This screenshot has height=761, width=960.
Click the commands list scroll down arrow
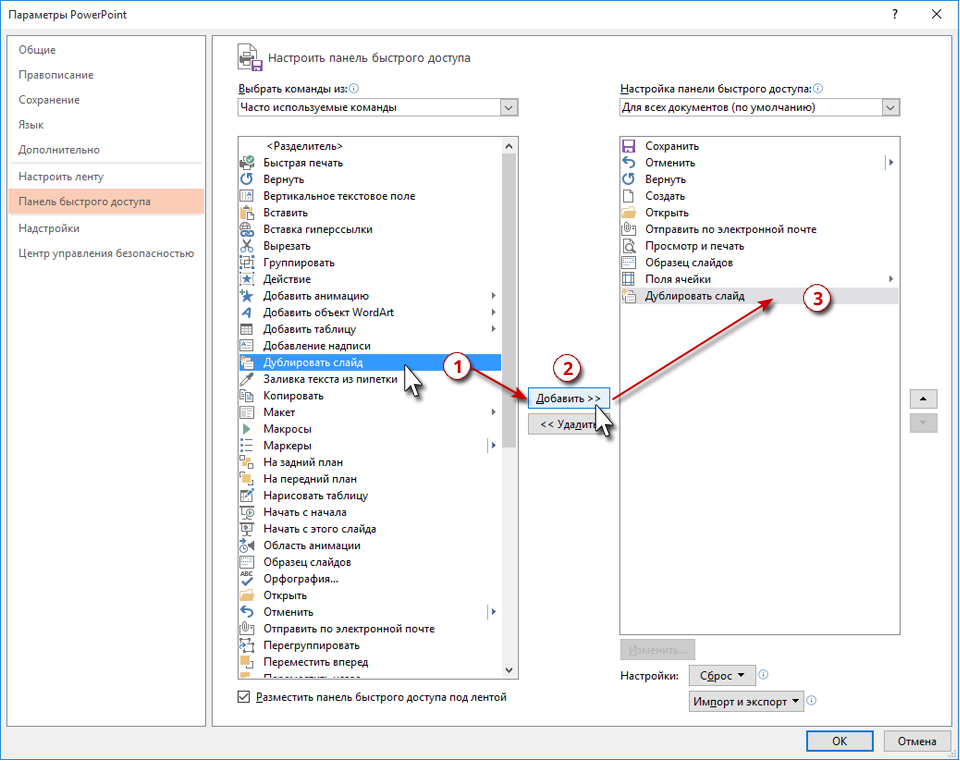[509, 670]
